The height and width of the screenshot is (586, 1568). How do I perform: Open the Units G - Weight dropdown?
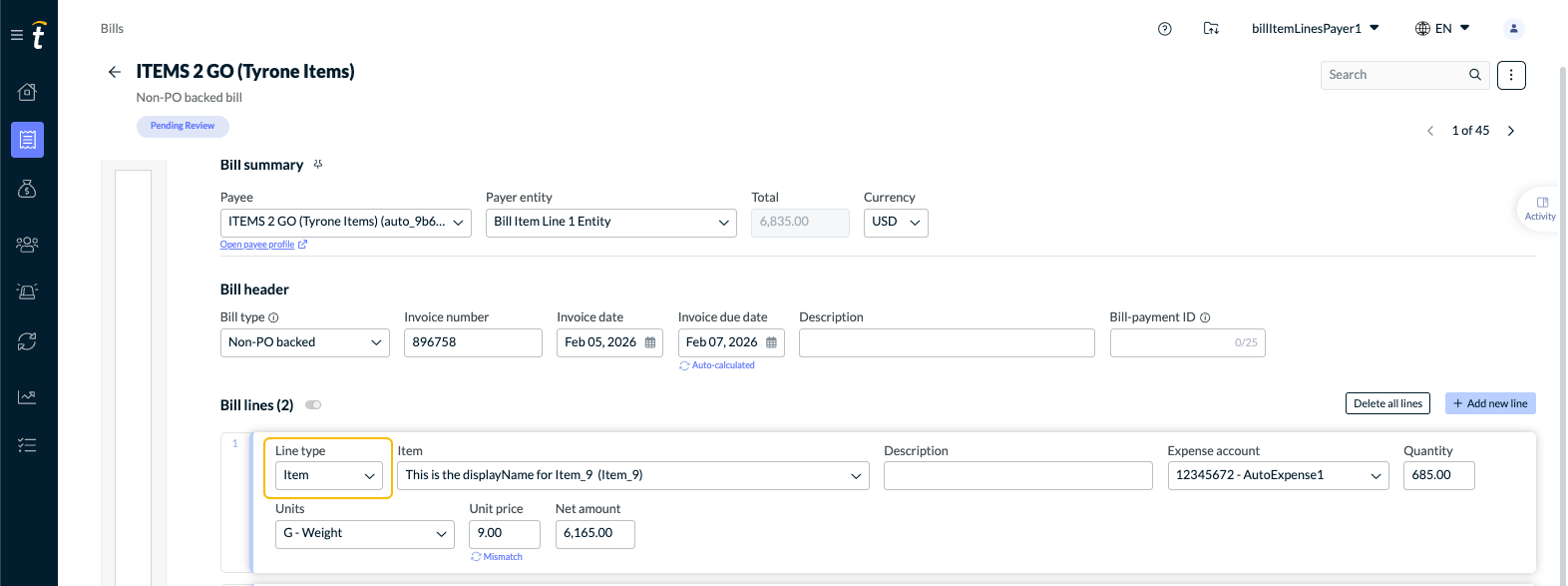tap(365, 534)
